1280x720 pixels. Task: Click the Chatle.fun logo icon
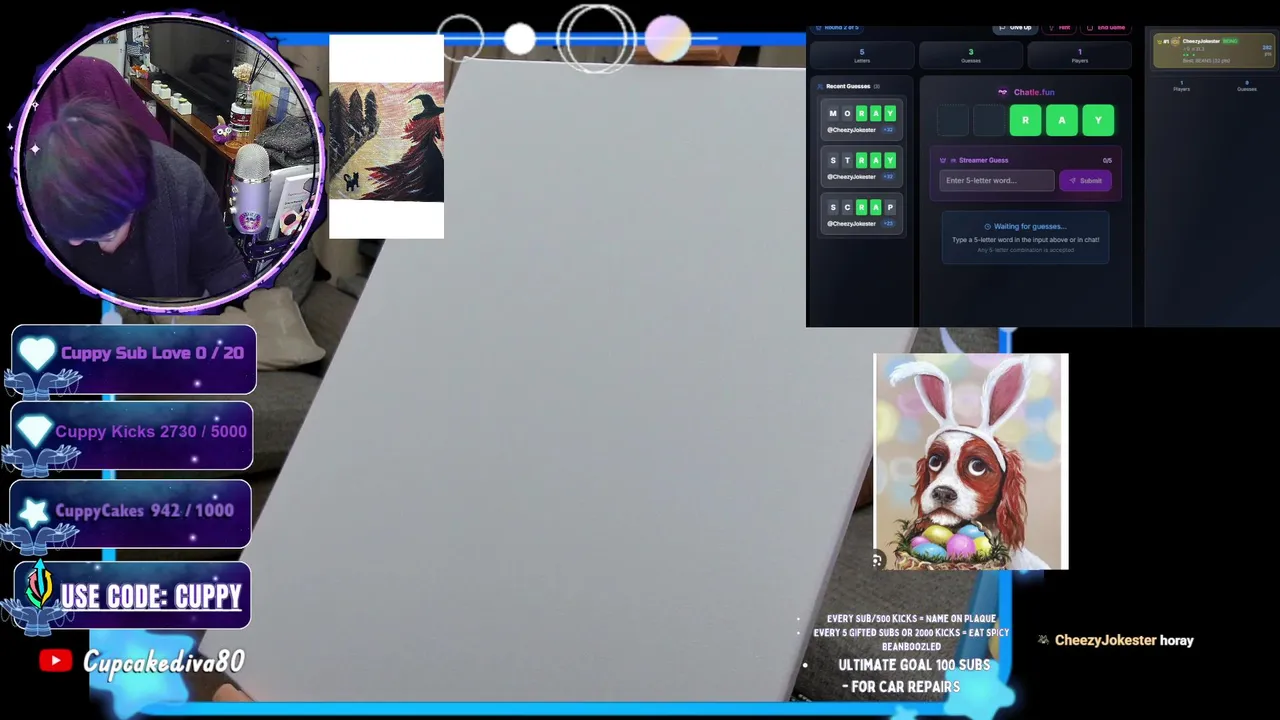click(1003, 92)
